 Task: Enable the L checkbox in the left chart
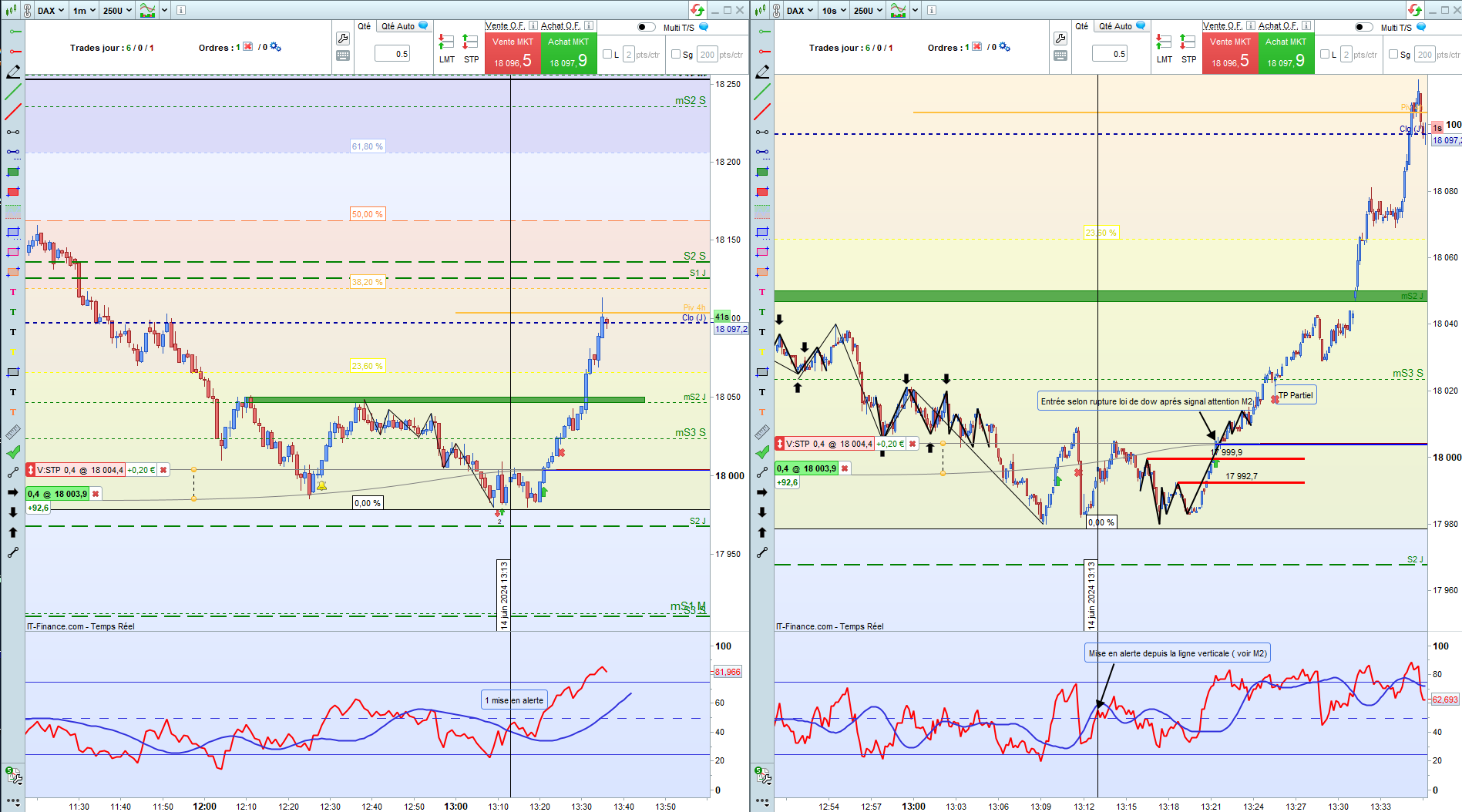(607, 54)
